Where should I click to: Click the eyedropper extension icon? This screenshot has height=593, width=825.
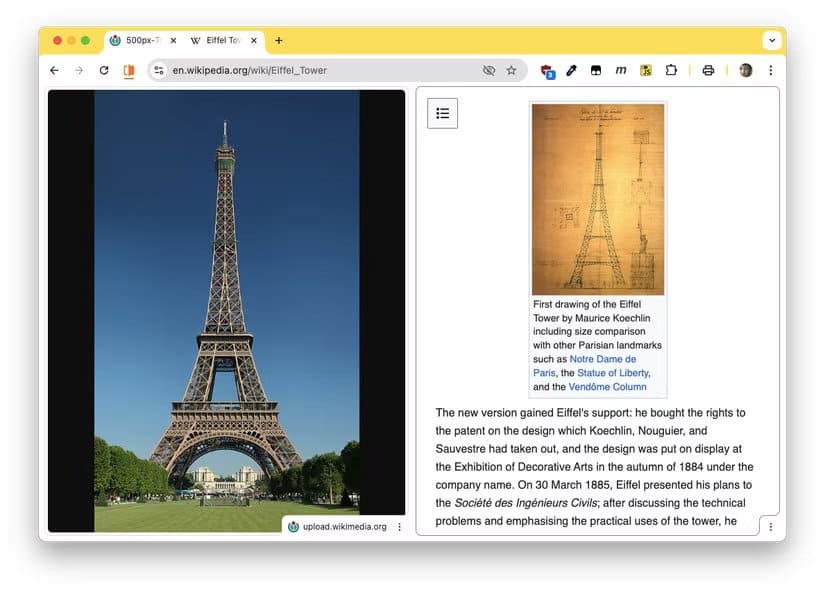click(571, 70)
